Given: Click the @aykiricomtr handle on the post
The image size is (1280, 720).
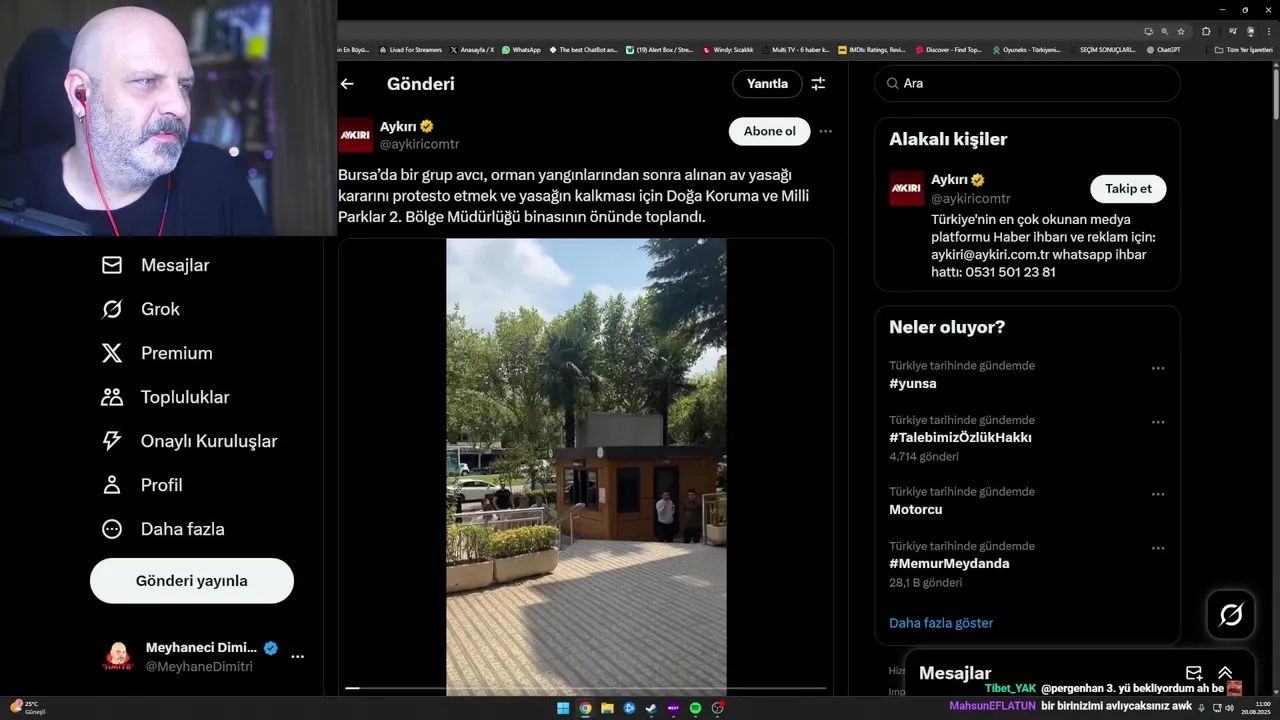Looking at the screenshot, I should [419, 144].
